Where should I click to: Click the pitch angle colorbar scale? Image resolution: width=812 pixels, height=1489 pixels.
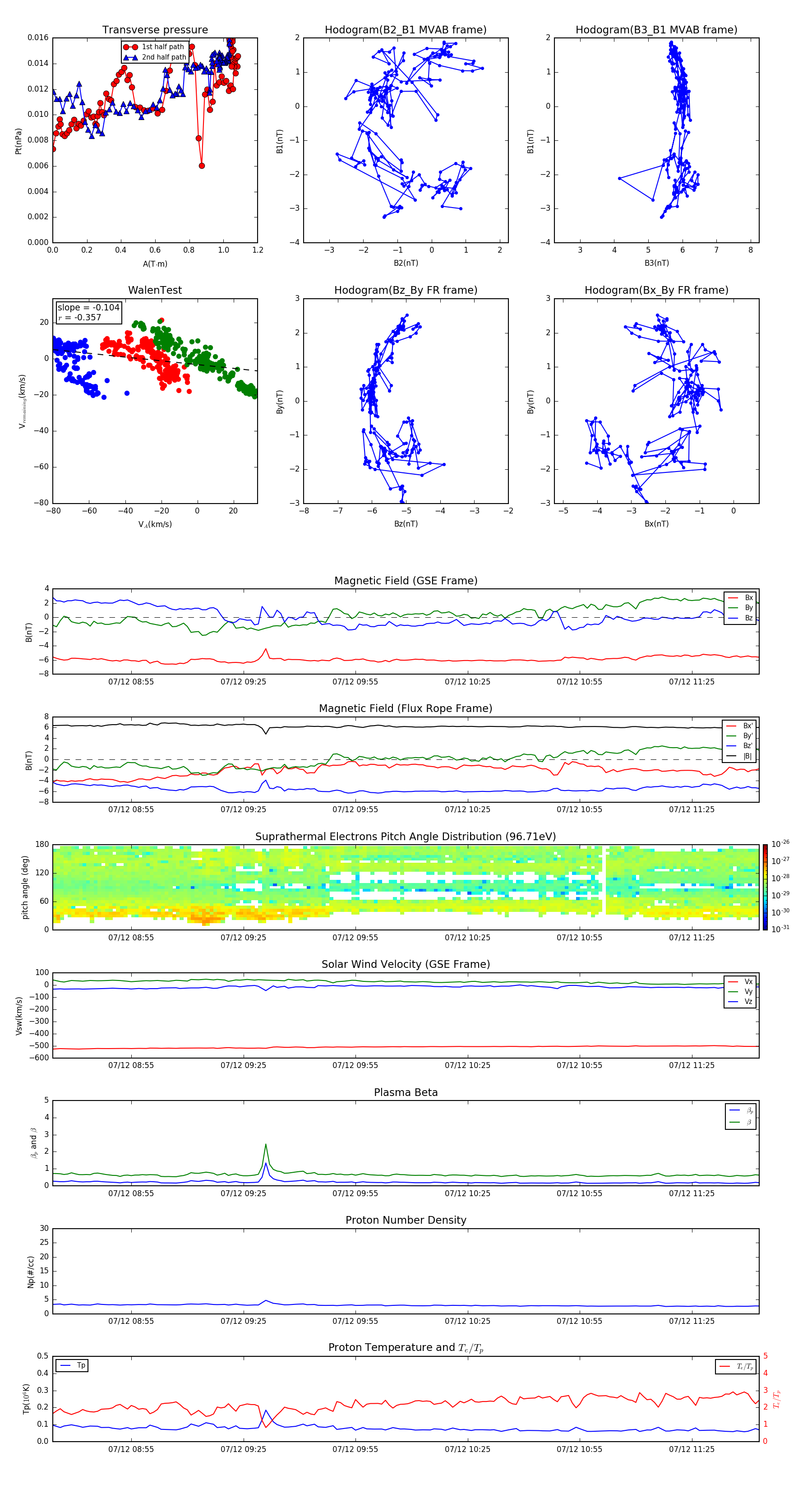coord(765,887)
